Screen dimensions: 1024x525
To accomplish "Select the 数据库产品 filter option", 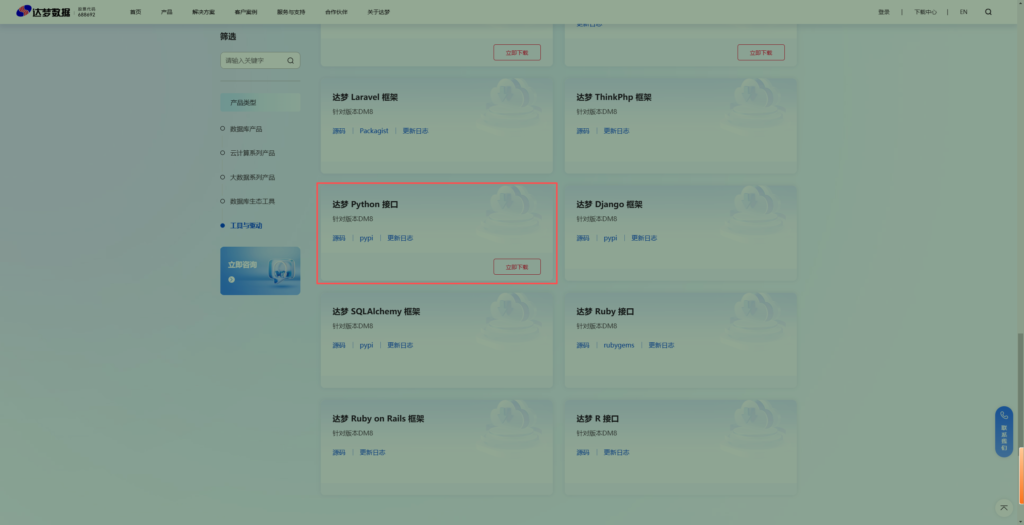I will point(245,129).
